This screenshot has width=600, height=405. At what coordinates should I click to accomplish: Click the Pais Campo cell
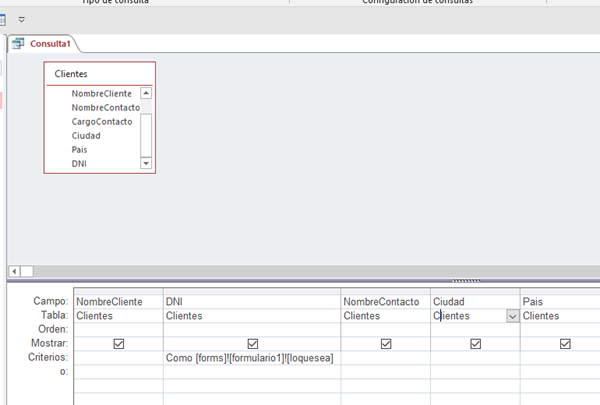click(560, 302)
